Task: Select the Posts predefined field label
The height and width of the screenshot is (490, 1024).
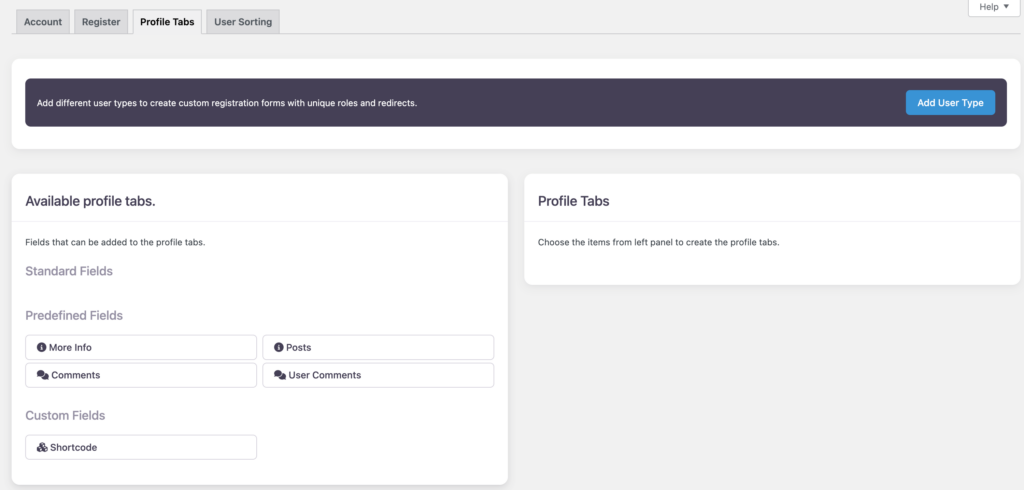Action: point(298,348)
